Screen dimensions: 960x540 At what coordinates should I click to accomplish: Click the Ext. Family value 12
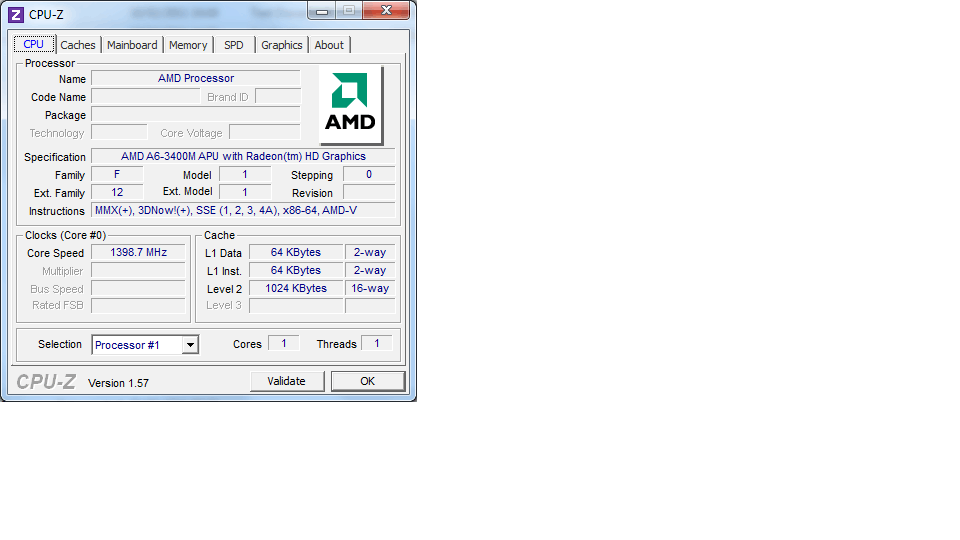point(117,192)
